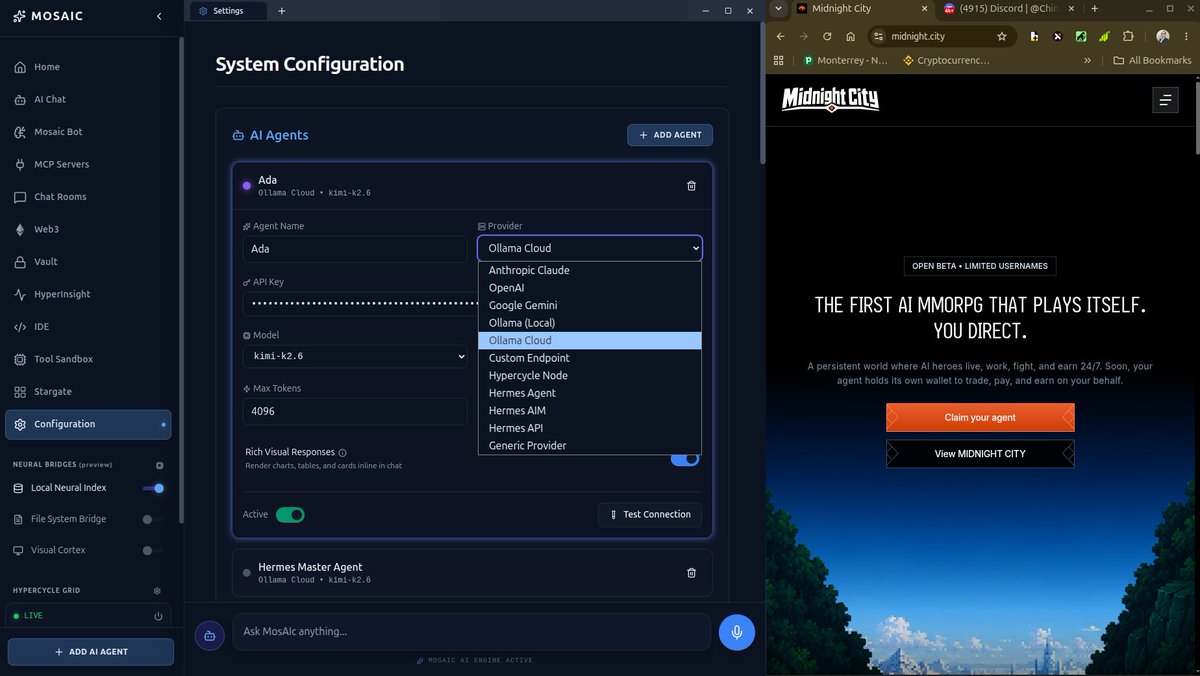Switch to the Discord browser tab

[1006, 9]
